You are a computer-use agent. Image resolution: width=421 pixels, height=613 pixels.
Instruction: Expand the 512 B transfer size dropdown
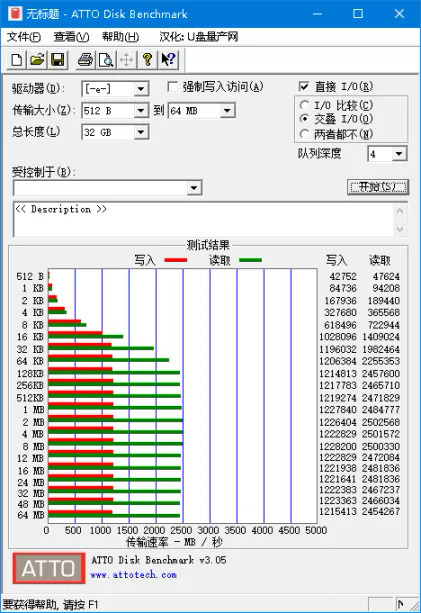[x=141, y=111]
